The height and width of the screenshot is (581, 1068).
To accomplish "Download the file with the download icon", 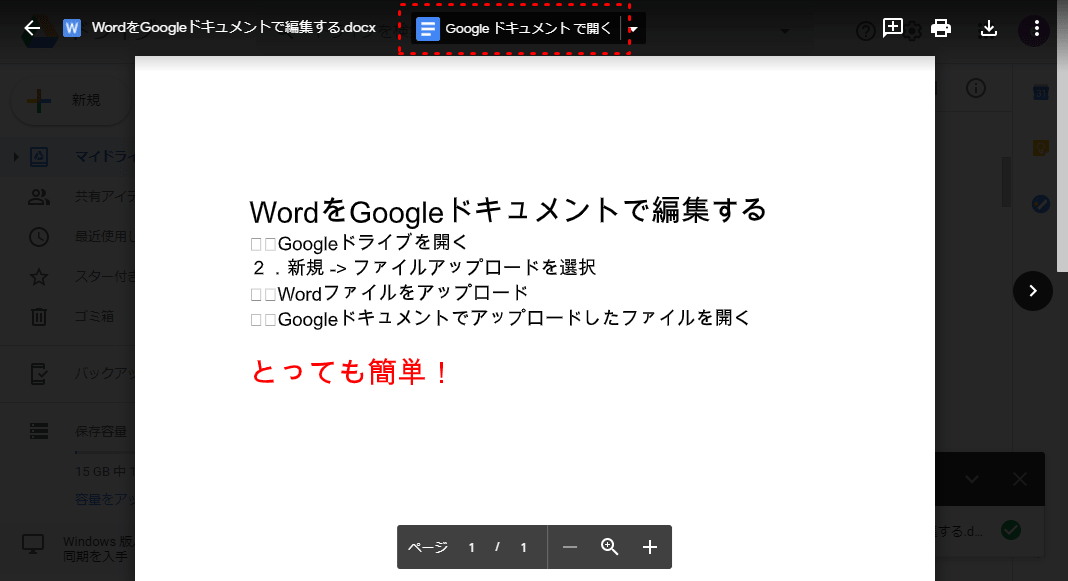I will click(x=989, y=28).
